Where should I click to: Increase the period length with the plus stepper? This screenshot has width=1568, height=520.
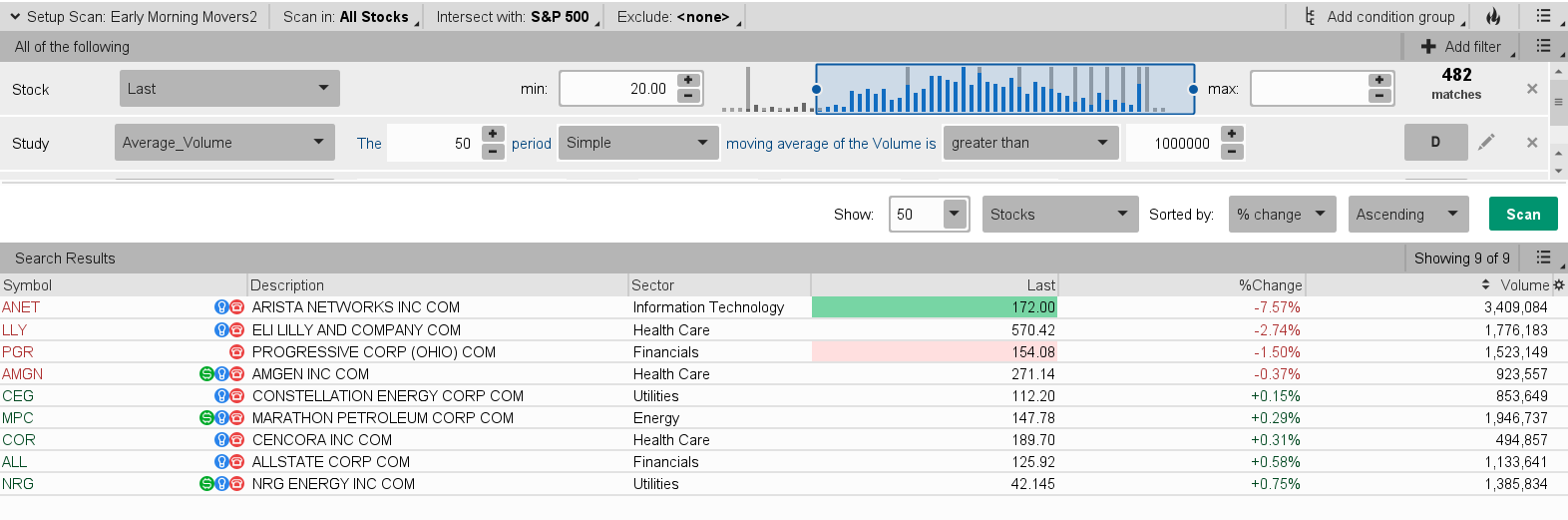pyautogui.click(x=493, y=134)
